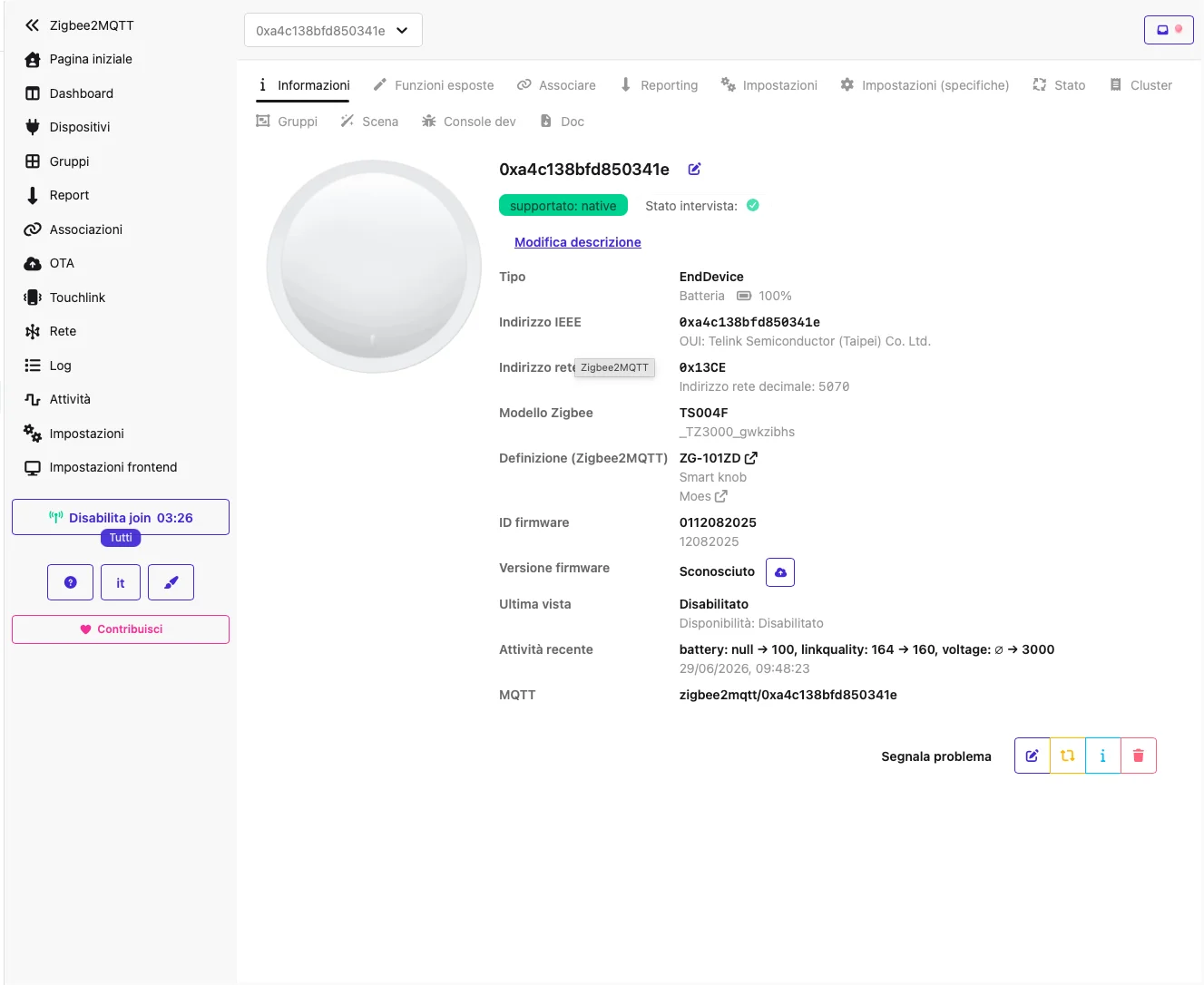1204x985 pixels.
Task: Click the firmware ID 0112082025
Action: pos(718,522)
